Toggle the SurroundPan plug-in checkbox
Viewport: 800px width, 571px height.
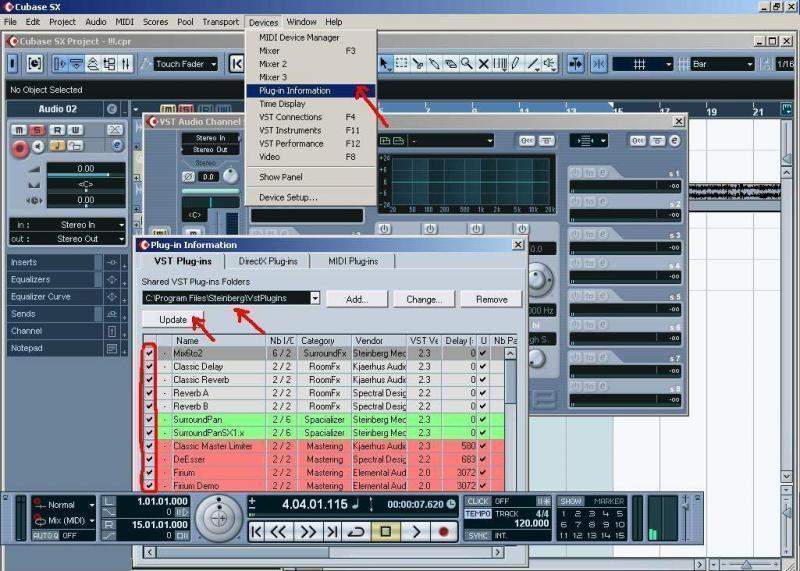[x=149, y=420]
